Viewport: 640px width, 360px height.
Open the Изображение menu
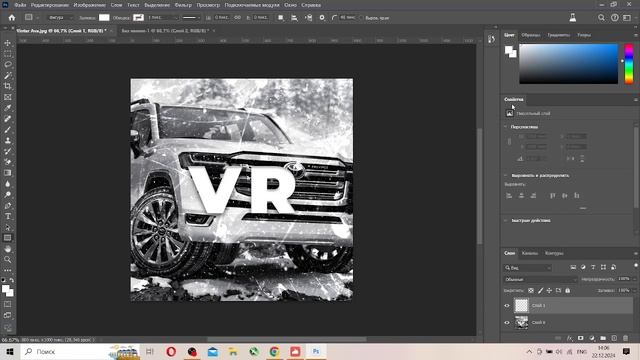pos(90,5)
